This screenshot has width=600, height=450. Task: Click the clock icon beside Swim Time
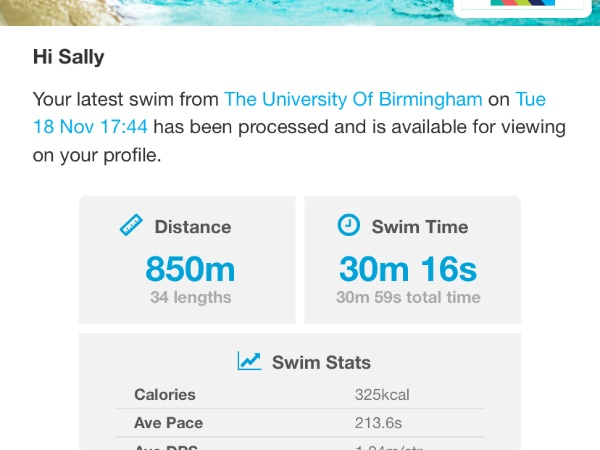[x=349, y=226]
